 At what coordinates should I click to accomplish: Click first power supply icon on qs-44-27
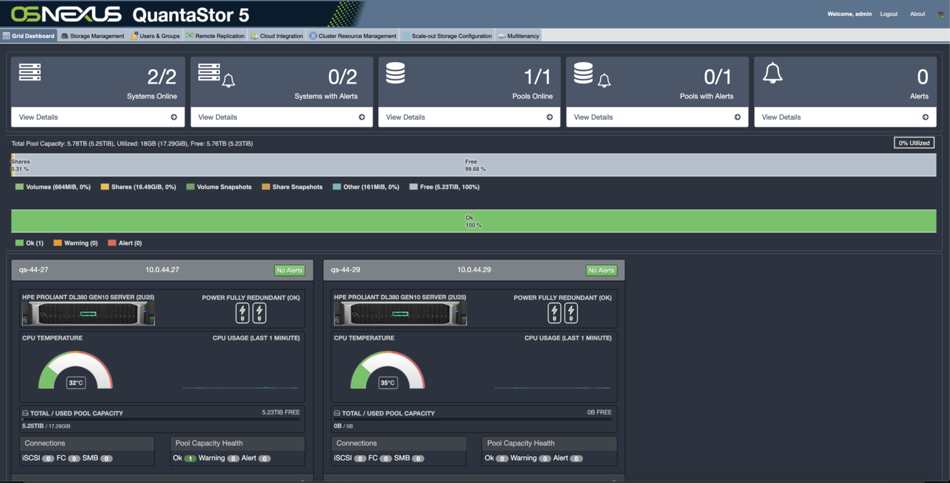tap(242, 313)
